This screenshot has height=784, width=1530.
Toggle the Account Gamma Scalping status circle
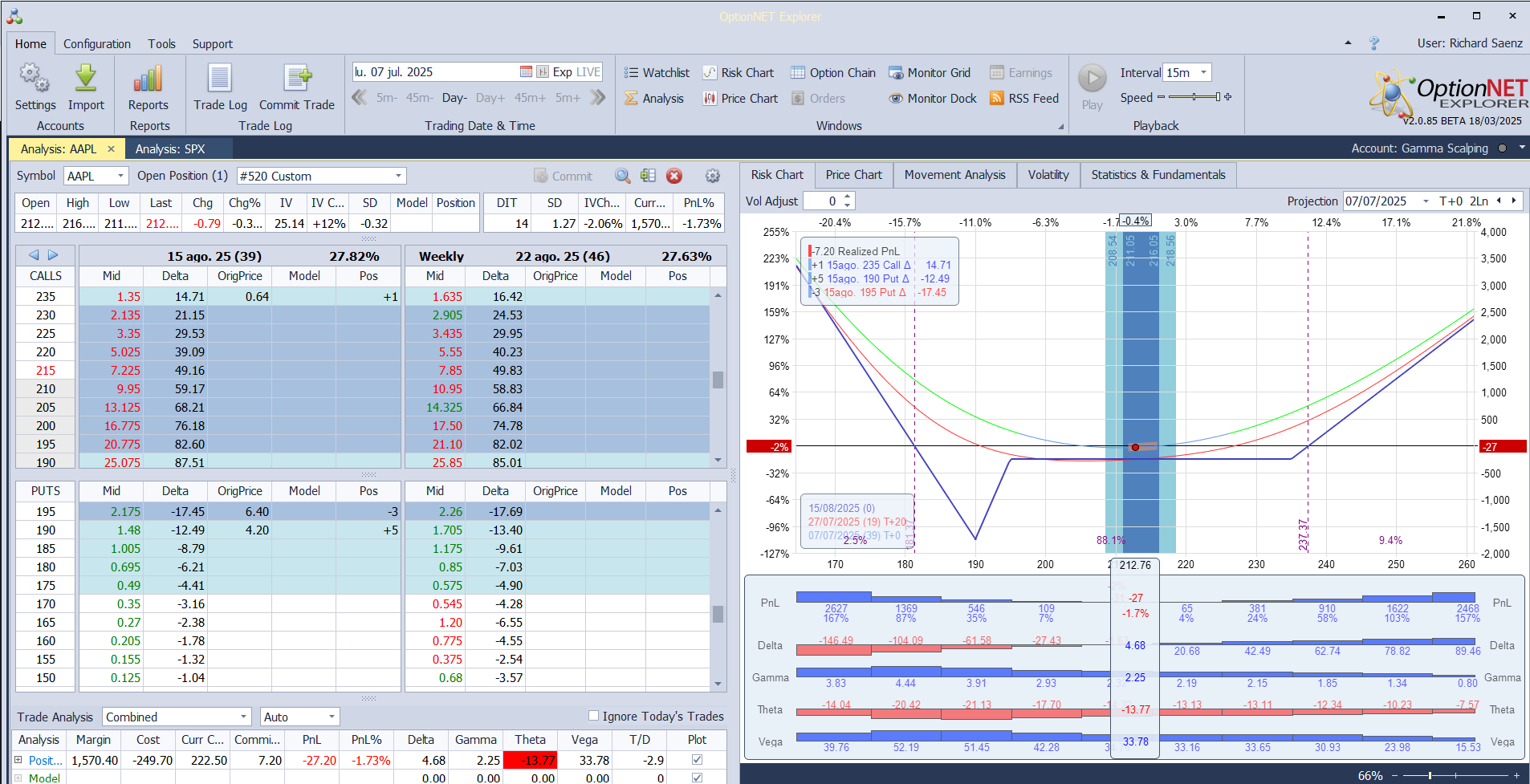click(x=1502, y=148)
